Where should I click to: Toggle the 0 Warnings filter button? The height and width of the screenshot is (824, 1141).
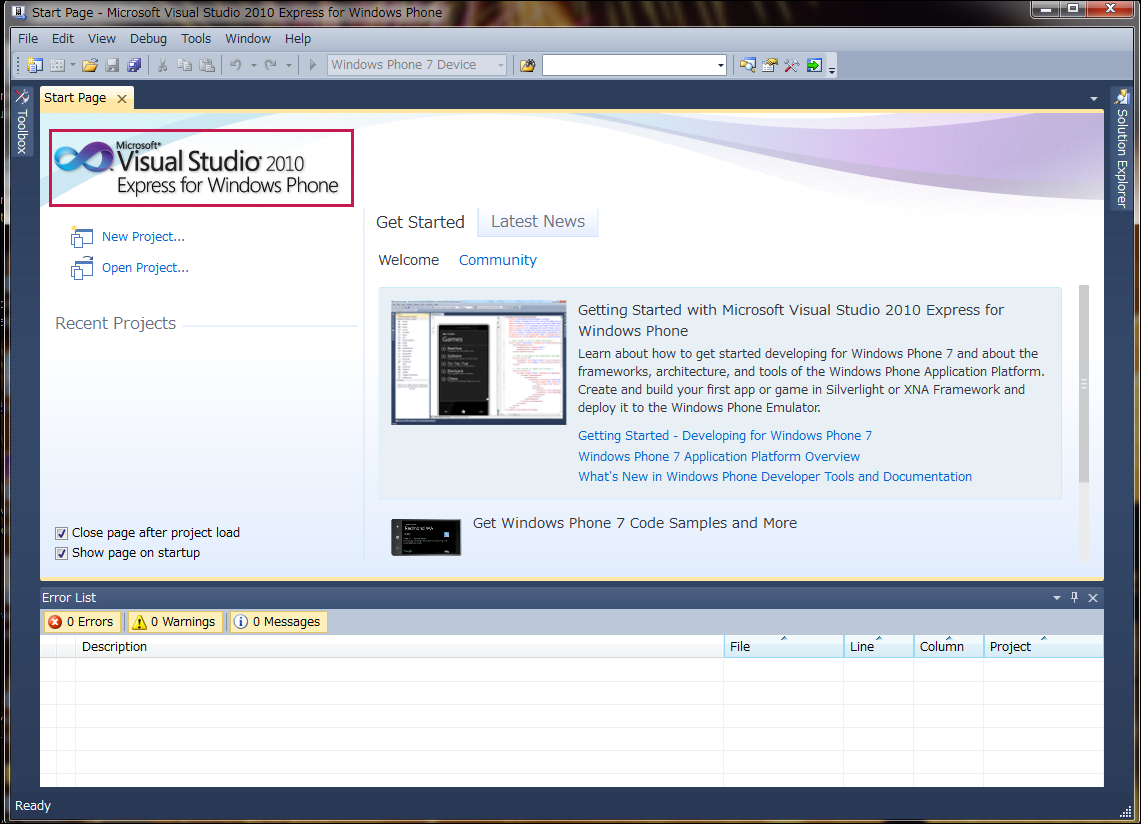click(175, 622)
